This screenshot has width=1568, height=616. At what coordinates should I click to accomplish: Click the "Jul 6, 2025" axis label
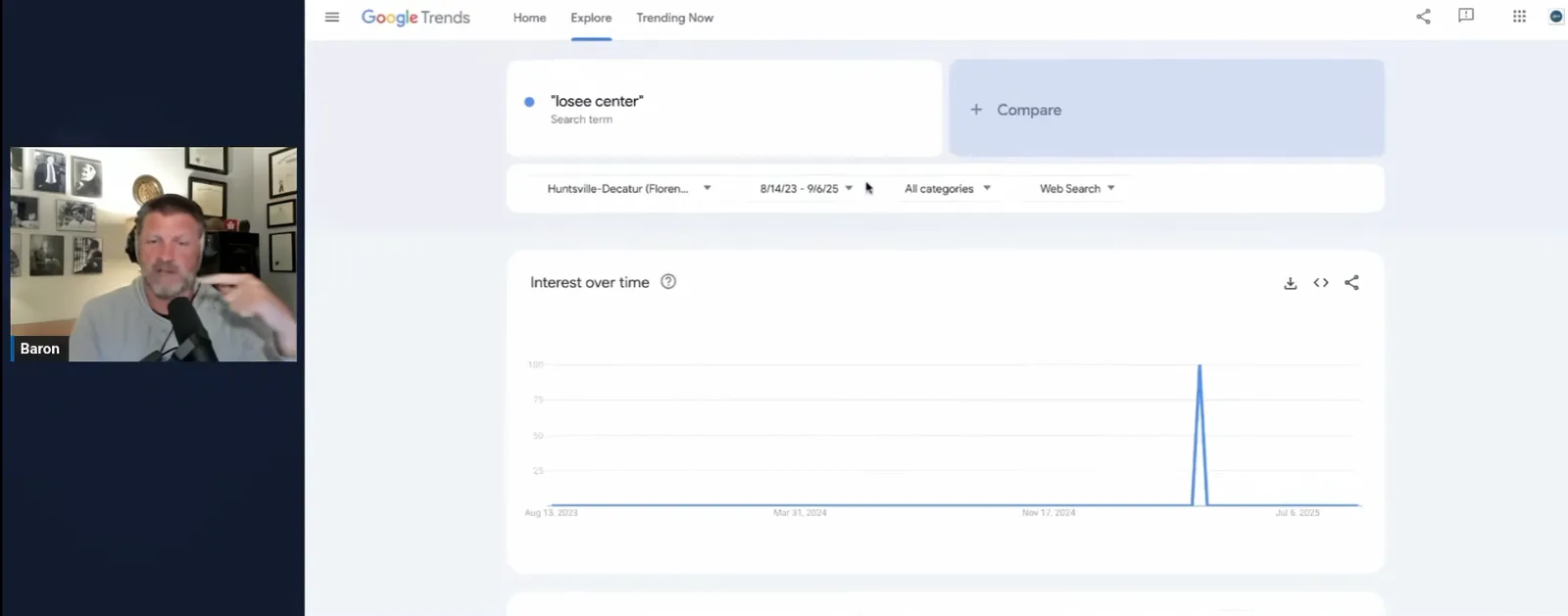(1298, 513)
